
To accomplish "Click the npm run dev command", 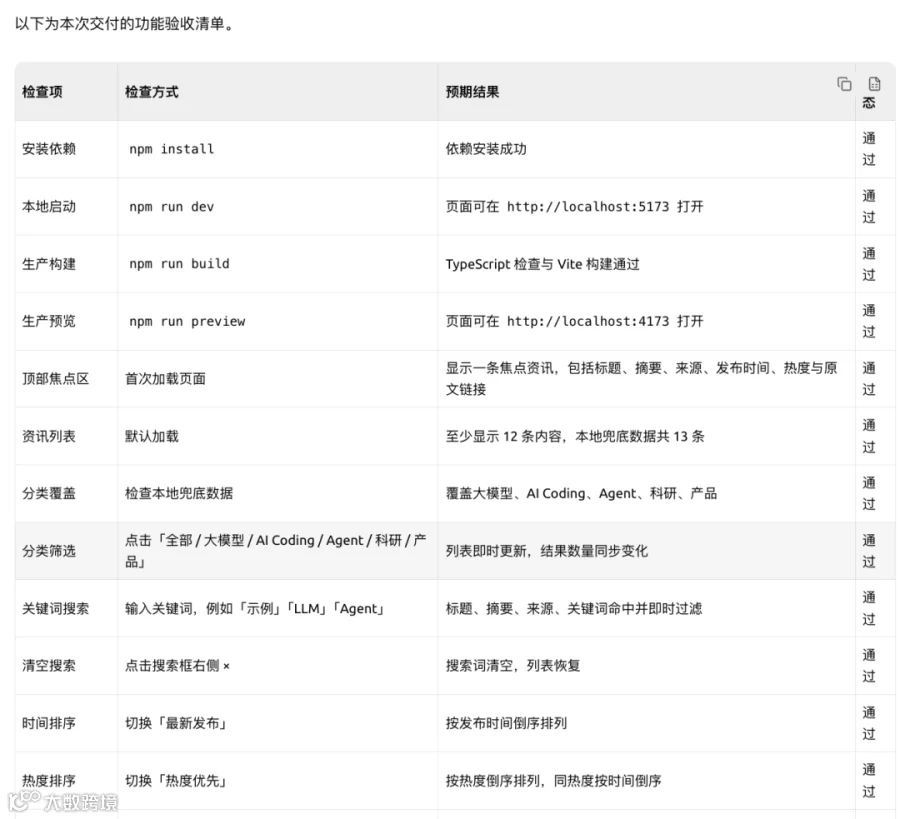I will pyautogui.click(x=172, y=207).
